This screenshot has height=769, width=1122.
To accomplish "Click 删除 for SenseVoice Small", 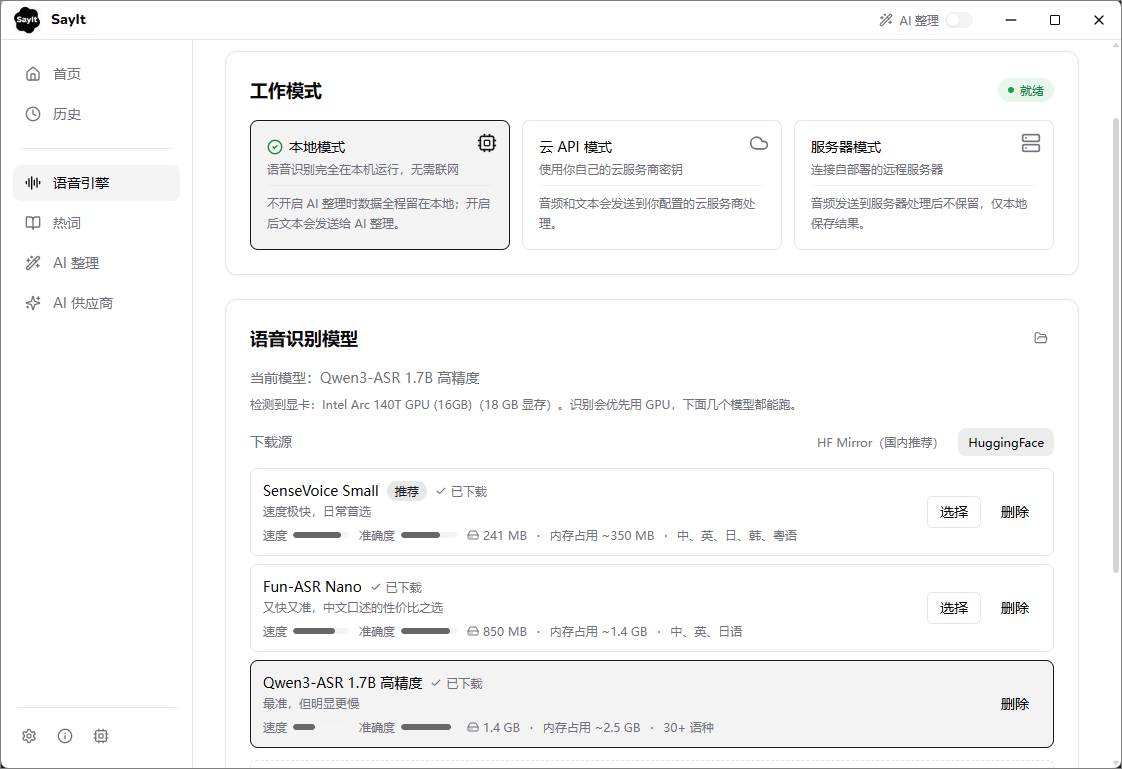I will [1015, 512].
